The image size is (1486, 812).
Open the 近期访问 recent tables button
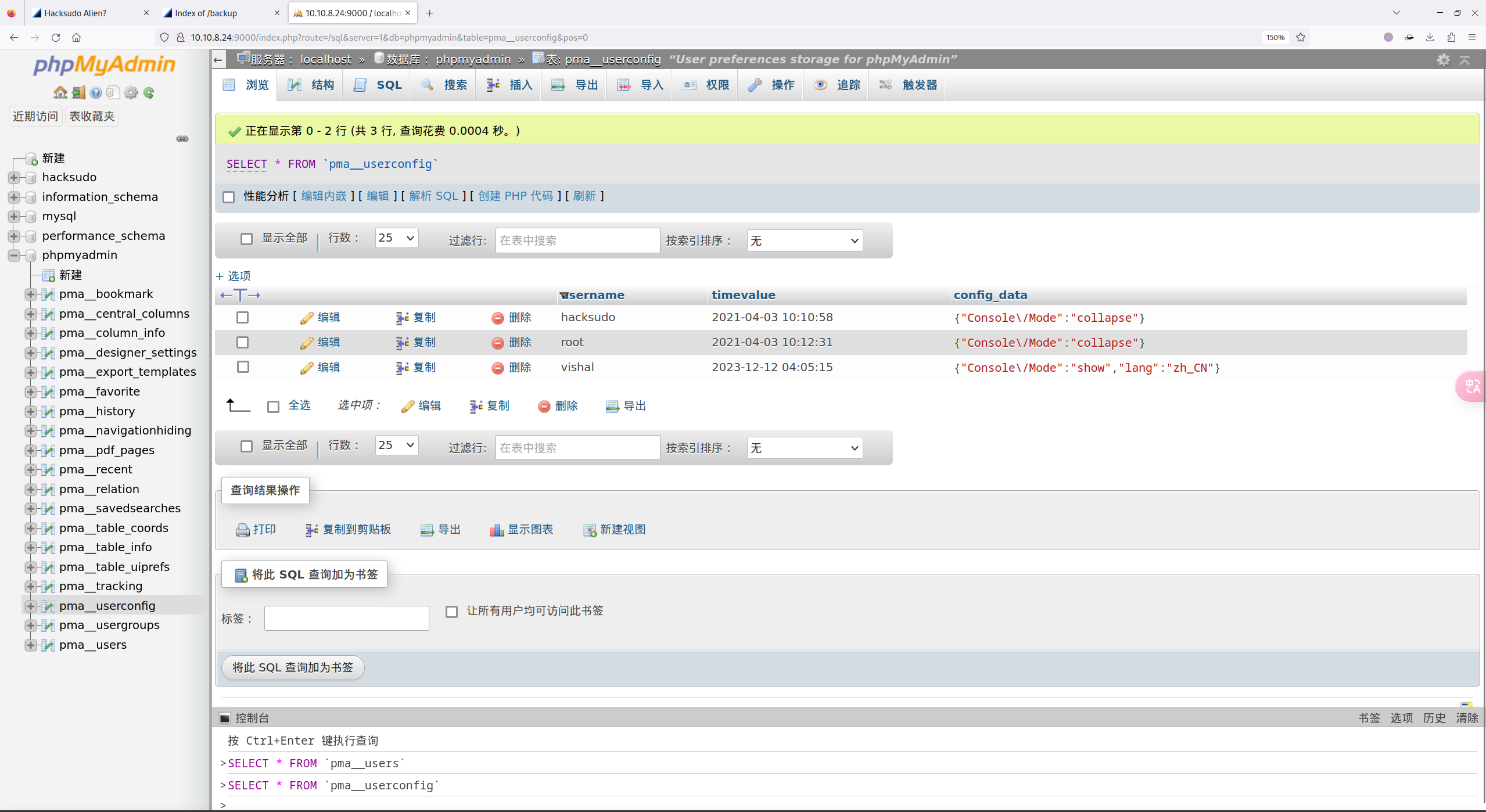(35, 116)
